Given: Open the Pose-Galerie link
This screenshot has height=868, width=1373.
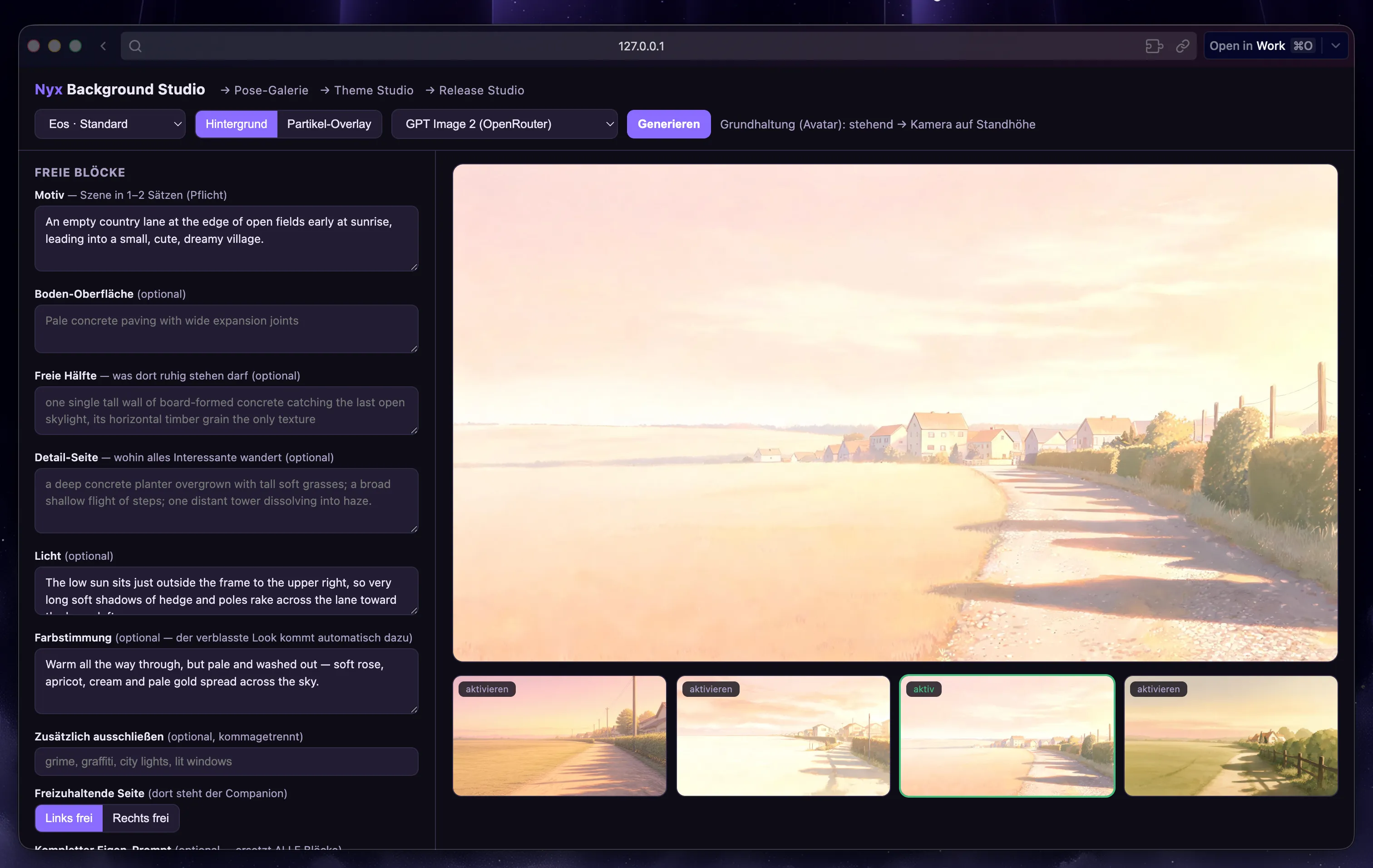Looking at the screenshot, I should point(265,90).
